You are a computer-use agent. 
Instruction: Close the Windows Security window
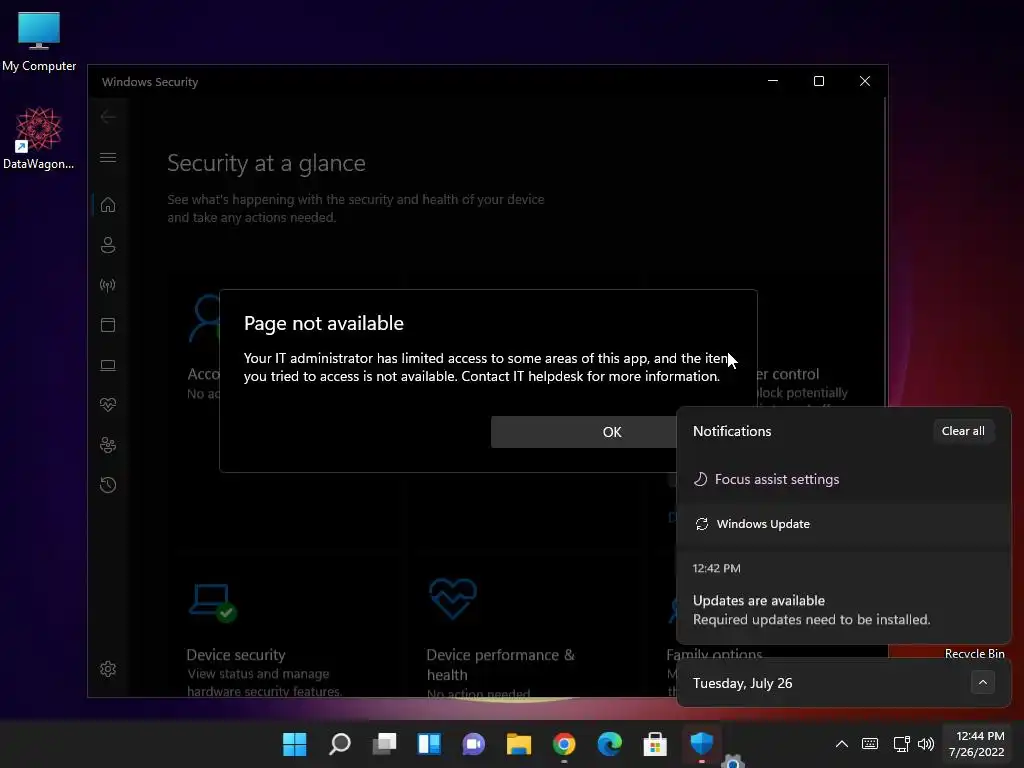(x=865, y=81)
